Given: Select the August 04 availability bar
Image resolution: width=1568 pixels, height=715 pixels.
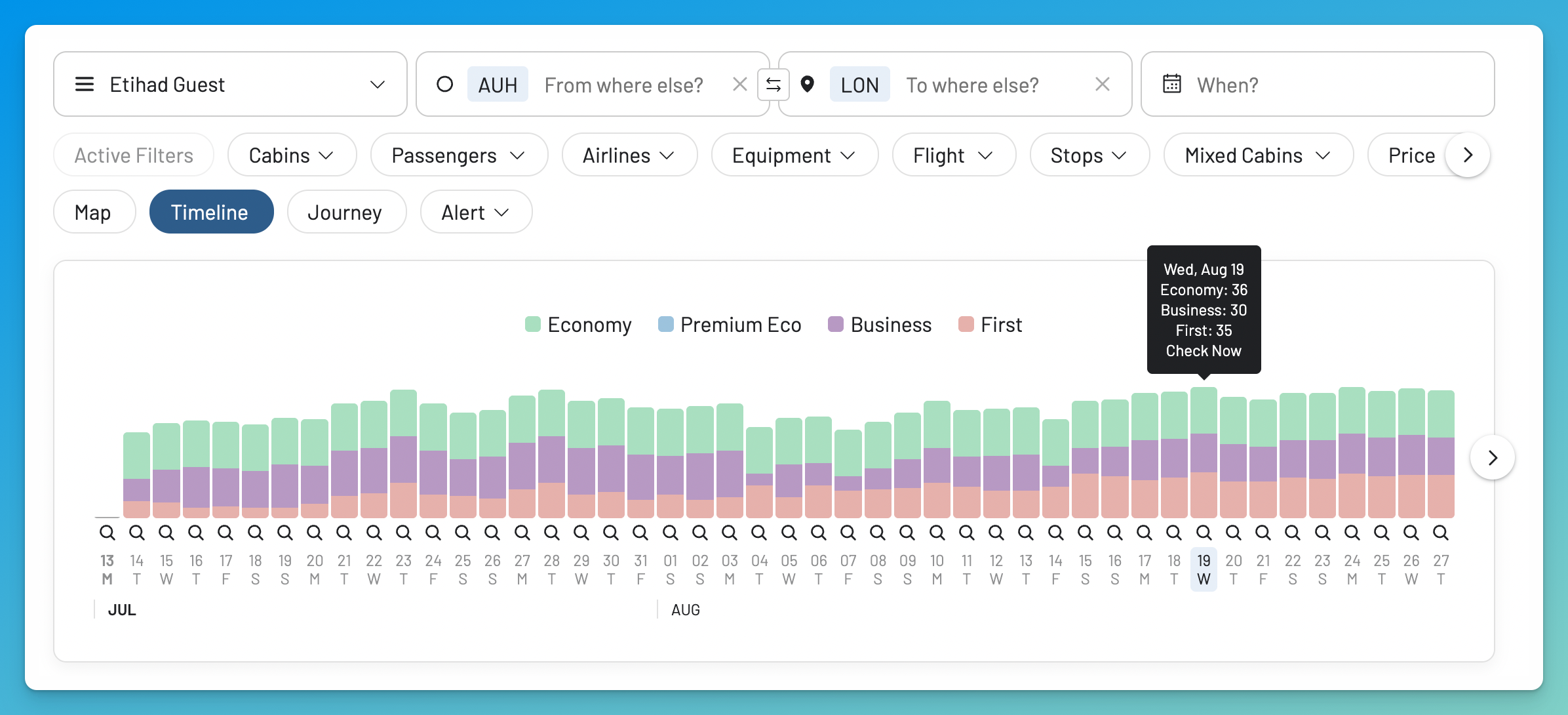Looking at the screenshot, I should click(x=759, y=473).
